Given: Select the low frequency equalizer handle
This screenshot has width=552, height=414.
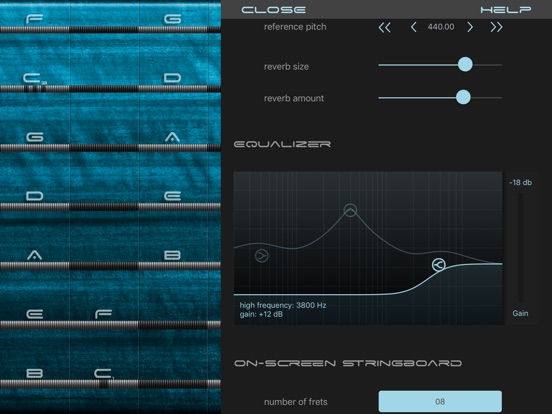Looking at the screenshot, I should click(x=262, y=256).
